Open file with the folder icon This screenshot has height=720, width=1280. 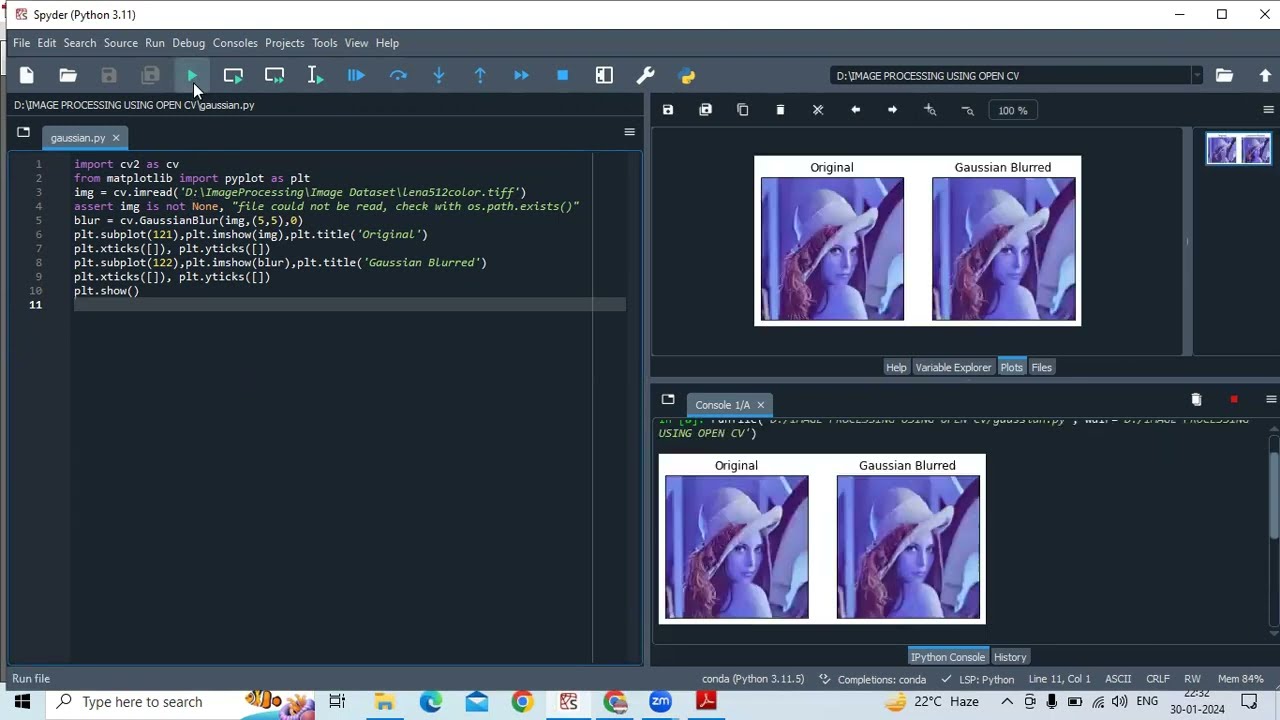point(68,75)
